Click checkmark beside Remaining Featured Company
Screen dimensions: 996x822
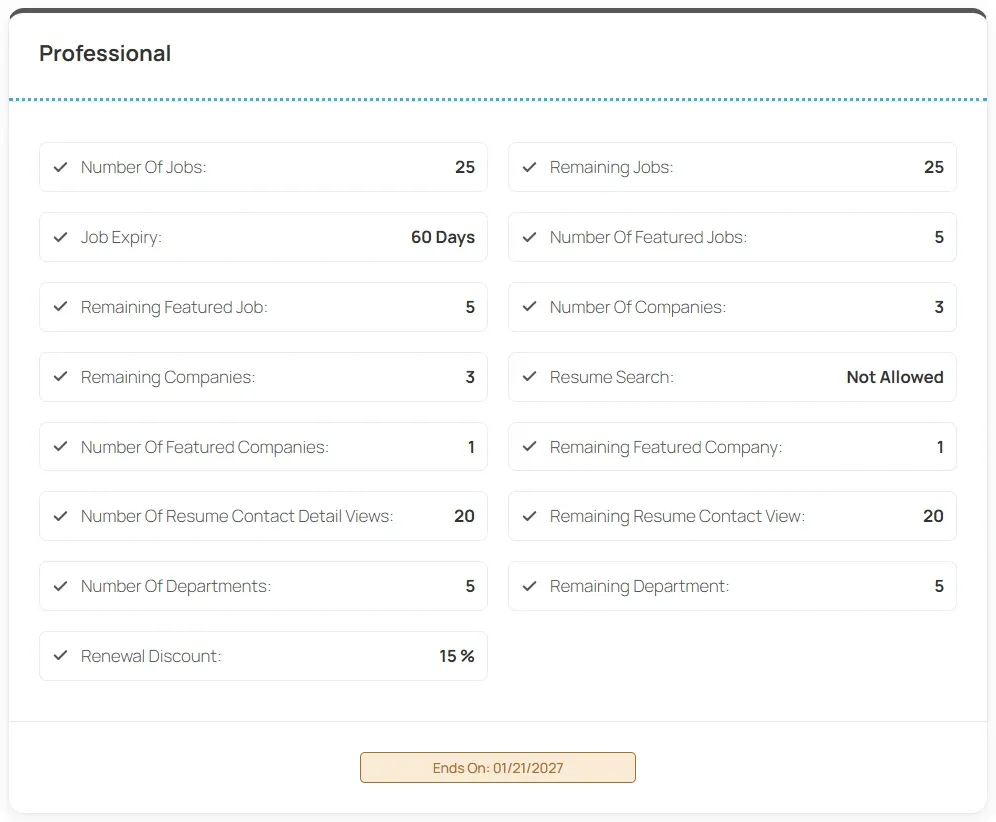(x=529, y=447)
